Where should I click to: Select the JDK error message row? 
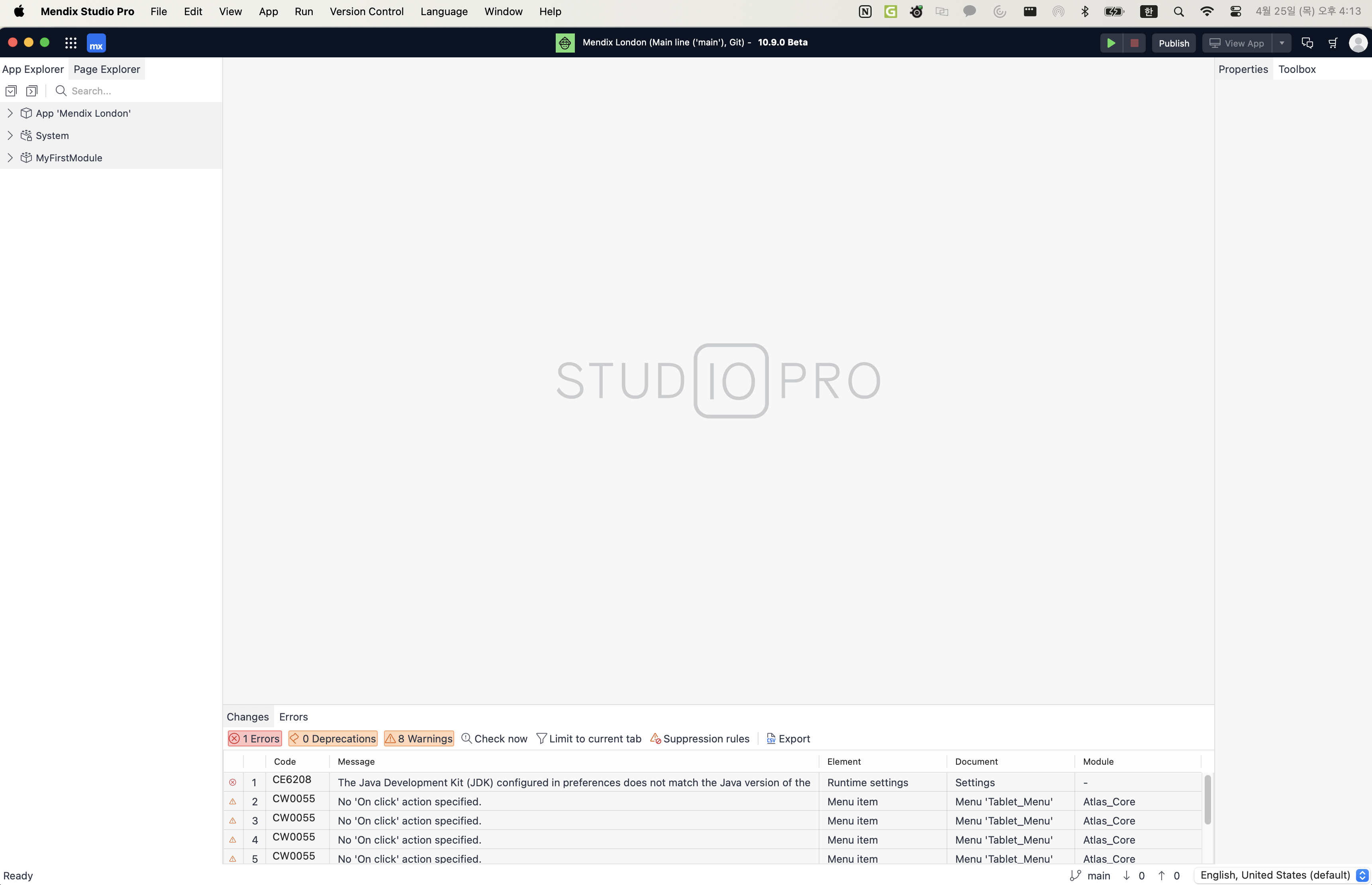coord(574,782)
